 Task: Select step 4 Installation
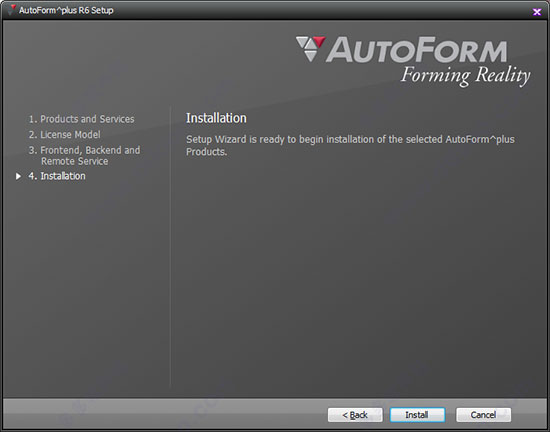57,176
